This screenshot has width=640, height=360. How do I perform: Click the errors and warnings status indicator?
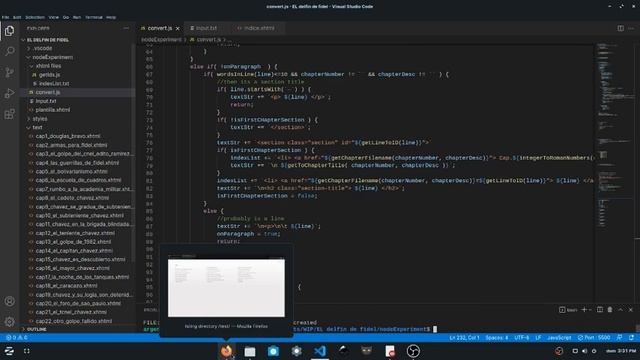[17, 338]
